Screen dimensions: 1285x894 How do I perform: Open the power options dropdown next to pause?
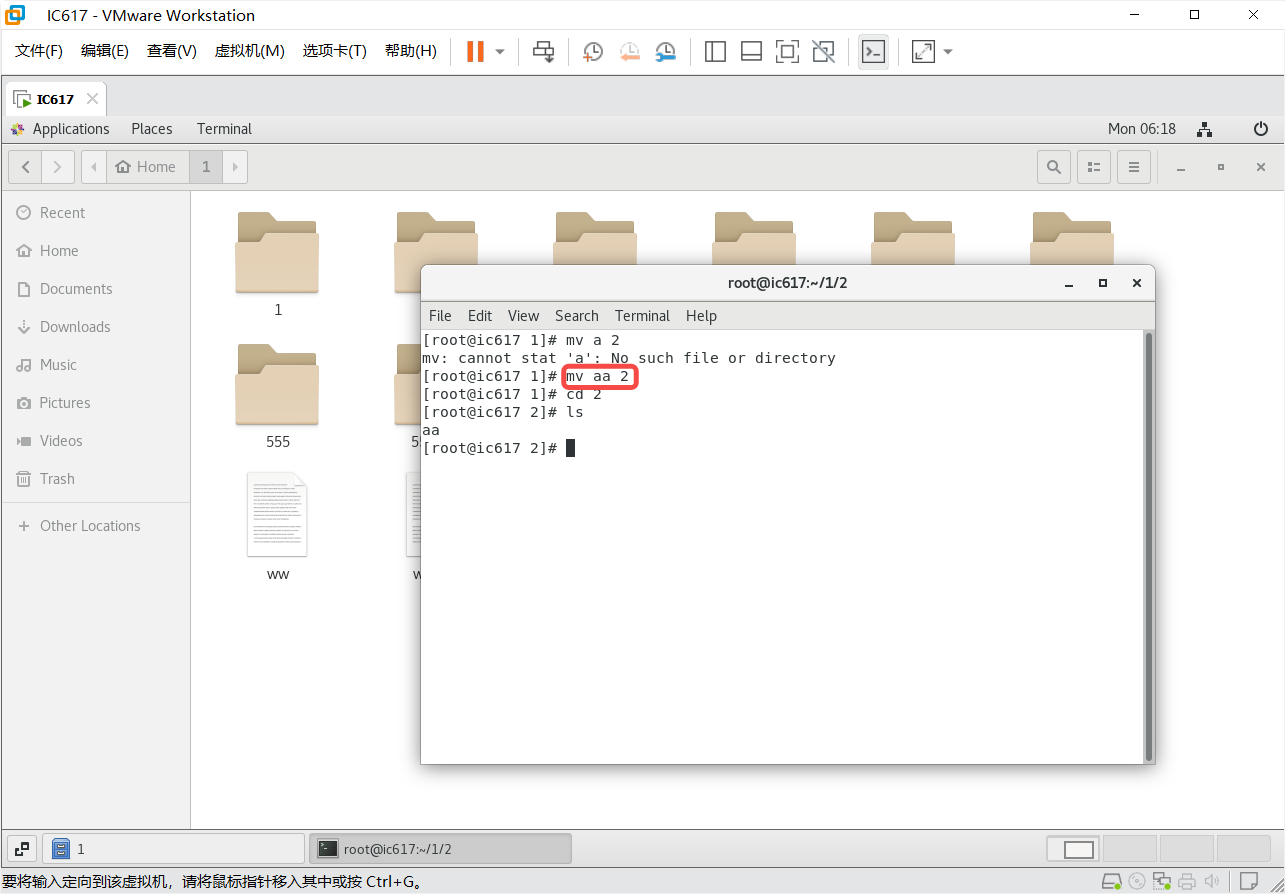(500, 51)
